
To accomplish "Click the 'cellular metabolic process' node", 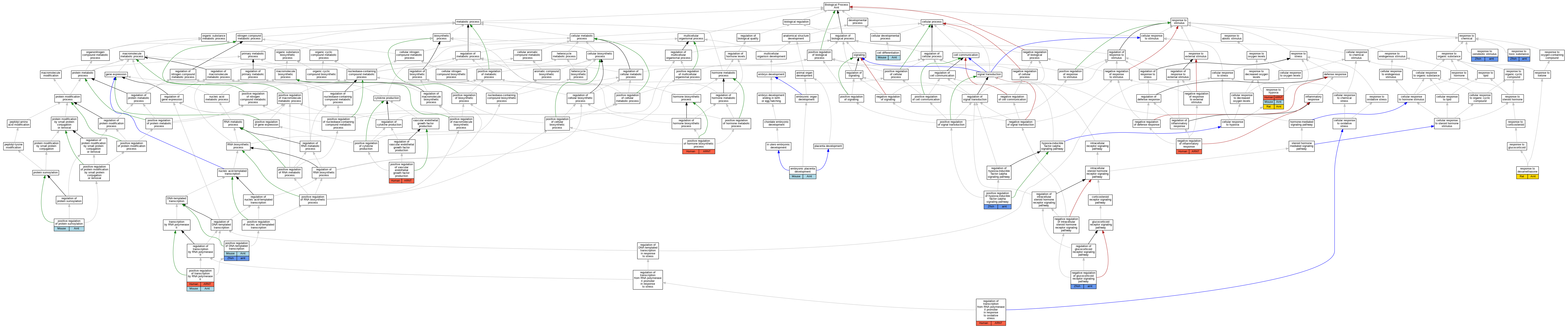I will tap(582, 37).
